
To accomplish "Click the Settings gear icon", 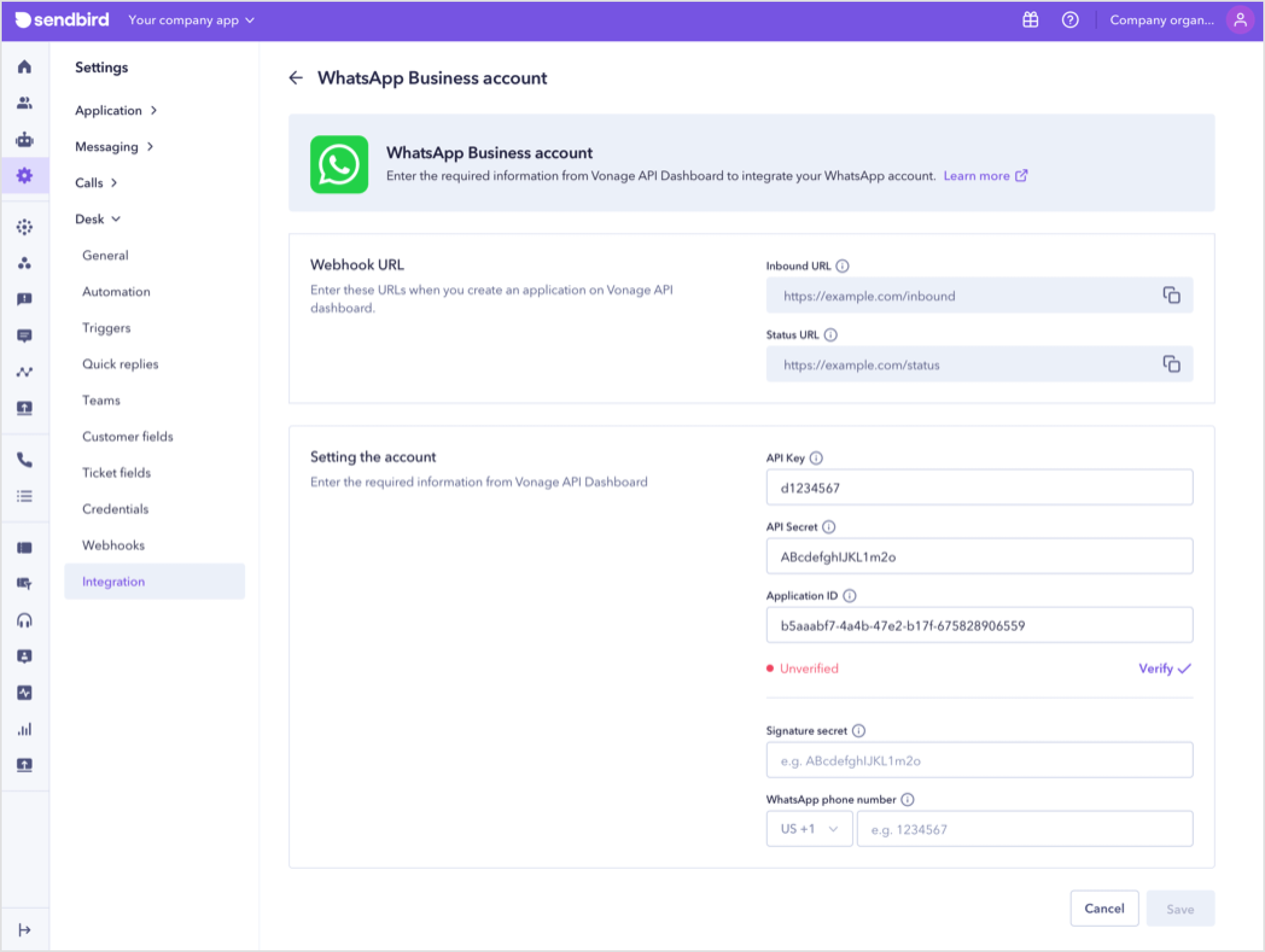I will (25, 176).
